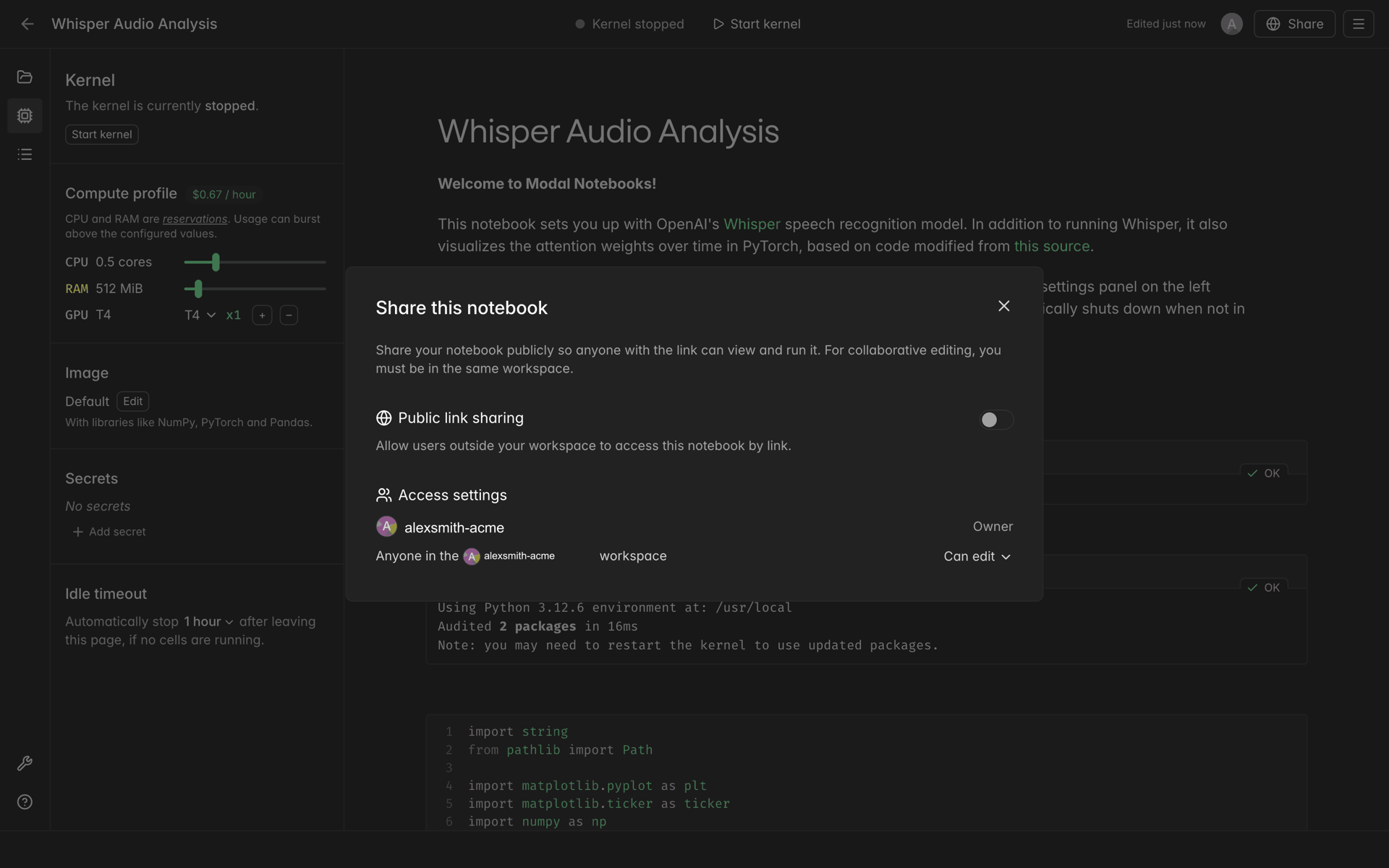Click the help question mark icon
Viewport: 1389px width, 868px height.
pos(25,802)
